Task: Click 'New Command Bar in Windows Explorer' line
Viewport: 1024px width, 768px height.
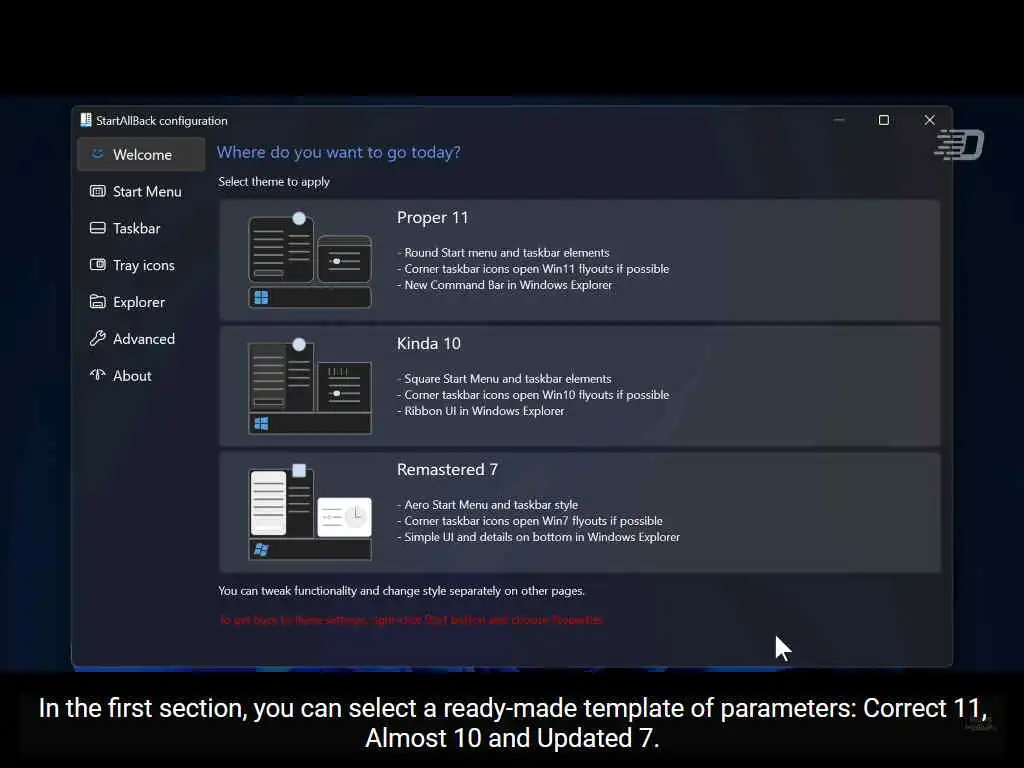Action: (504, 285)
